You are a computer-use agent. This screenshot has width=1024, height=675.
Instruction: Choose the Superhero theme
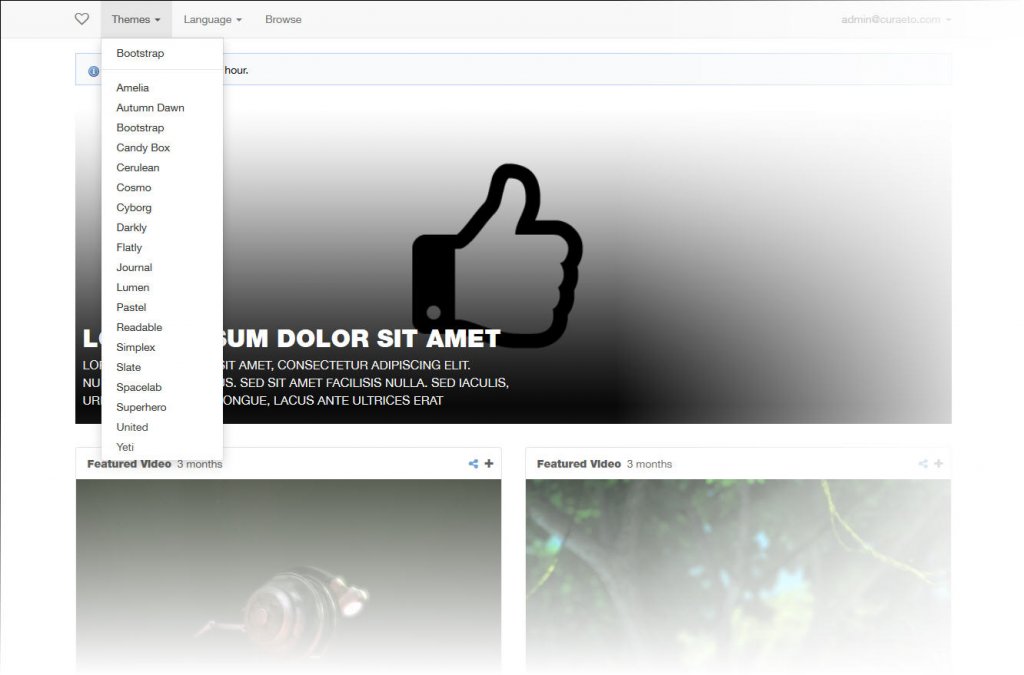tap(162, 407)
